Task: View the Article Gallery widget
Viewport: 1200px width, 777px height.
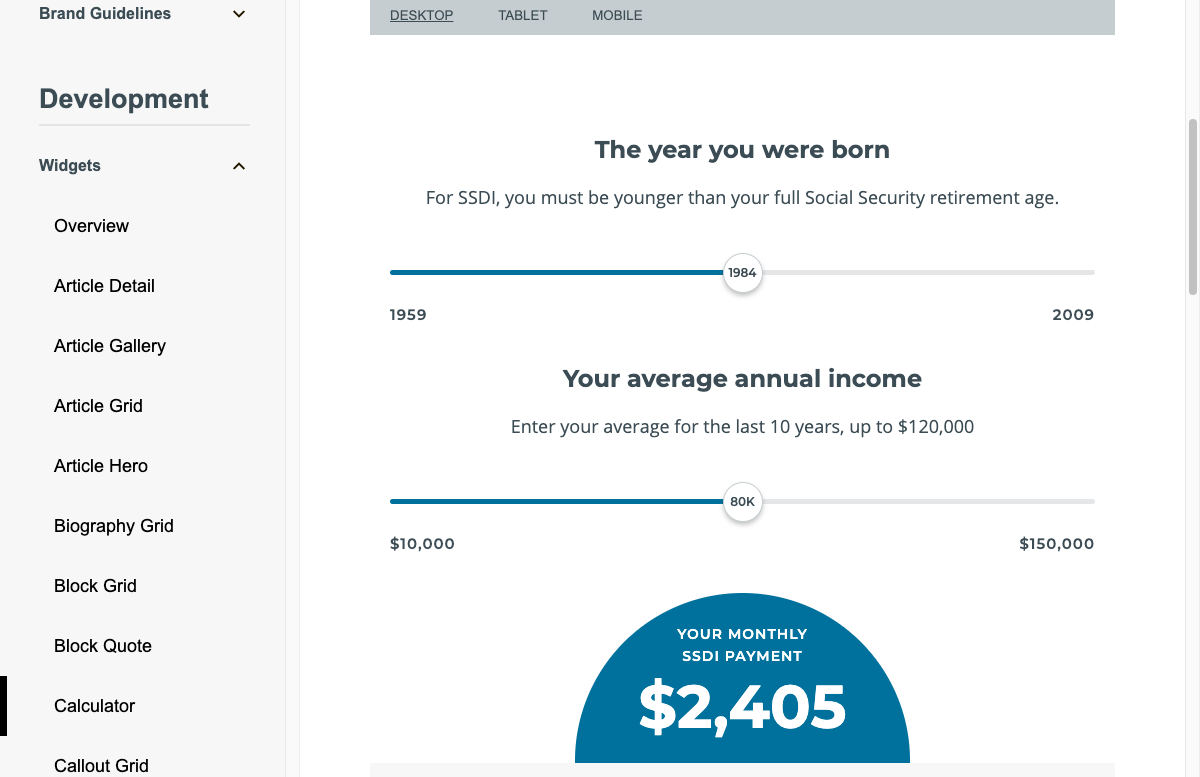Action: [x=110, y=346]
